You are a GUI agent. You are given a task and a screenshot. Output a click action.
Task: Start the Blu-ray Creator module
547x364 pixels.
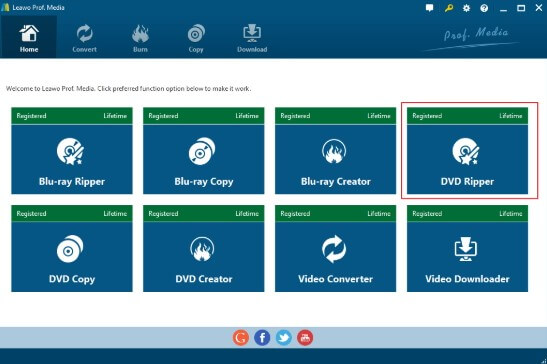coord(336,150)
